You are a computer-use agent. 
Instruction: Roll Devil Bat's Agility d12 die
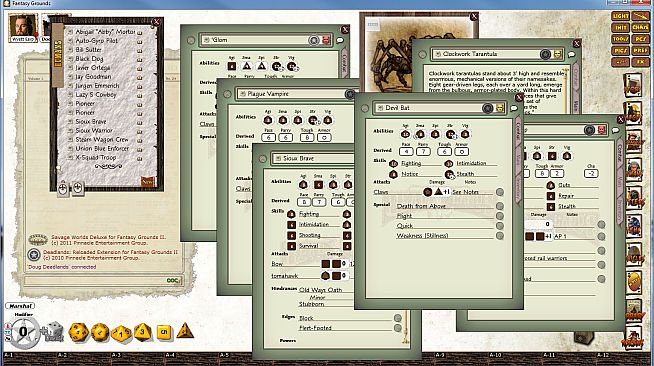click(405, 134)
